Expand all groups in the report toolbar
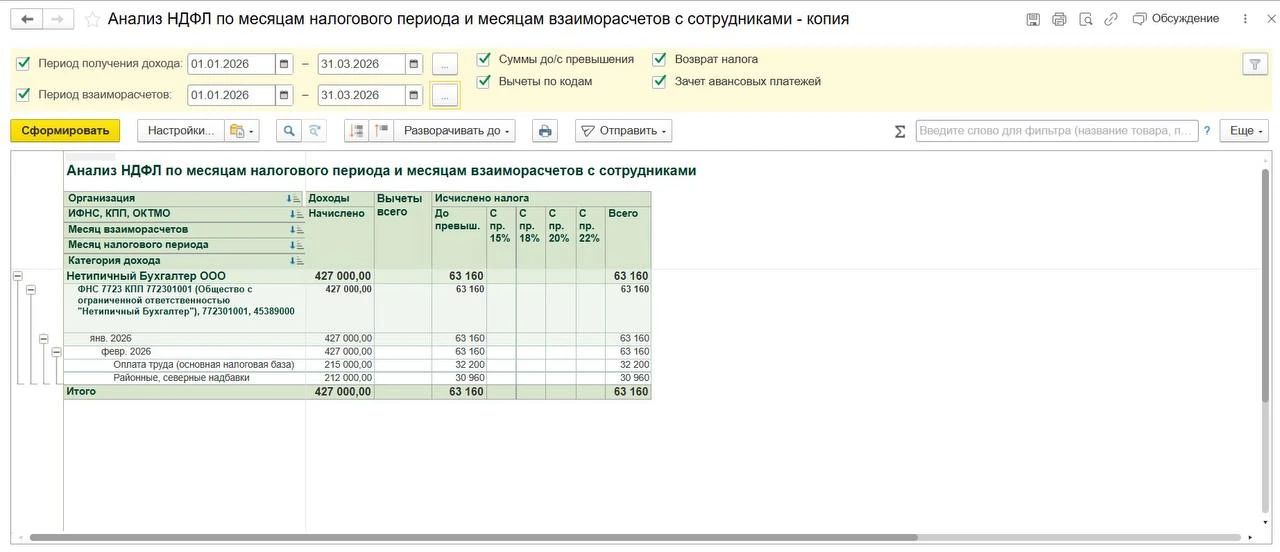 coord(381,130)
